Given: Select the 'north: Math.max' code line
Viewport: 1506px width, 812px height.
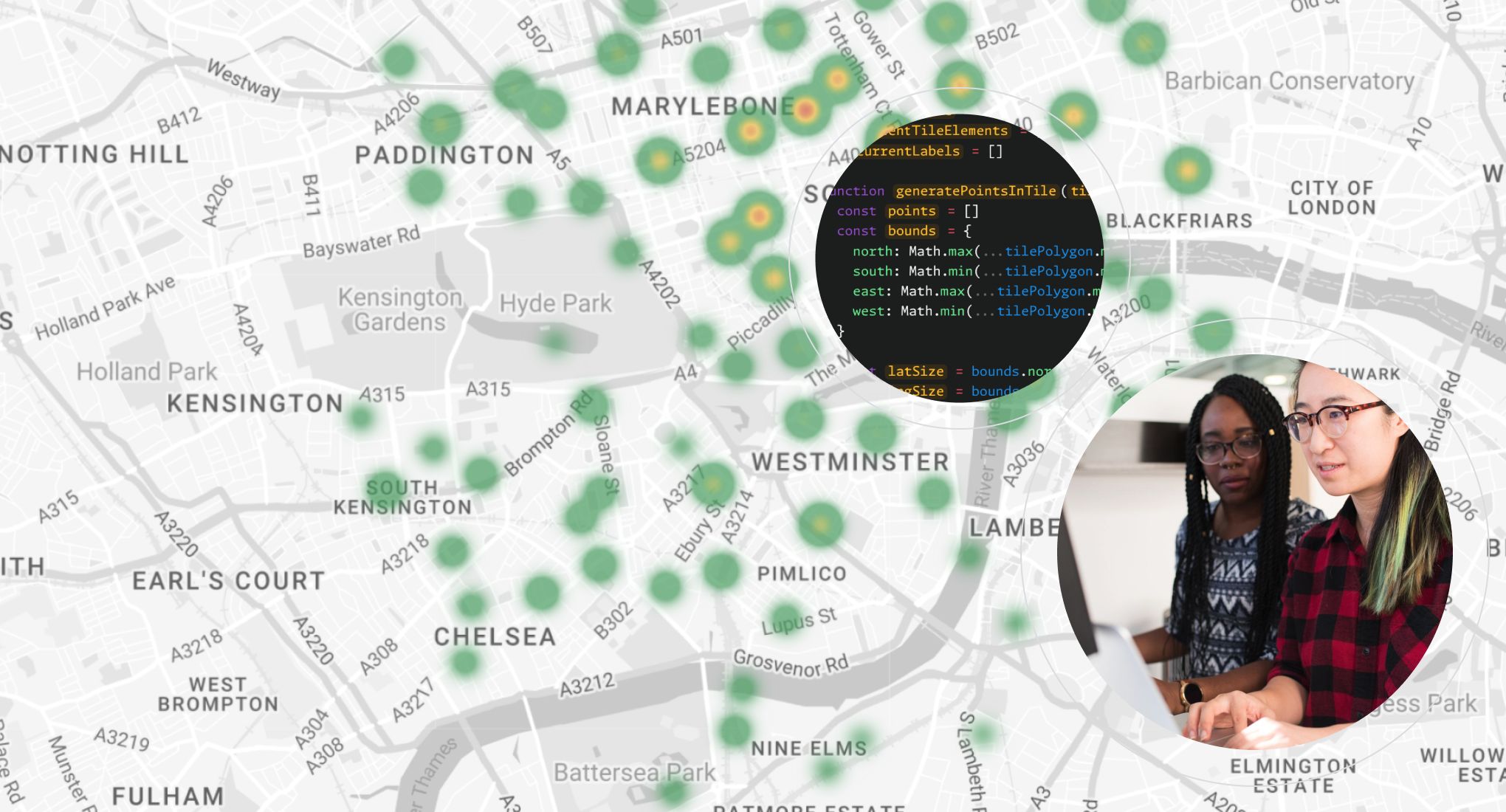Looking at the screenshot, I should tap(977, 252).
